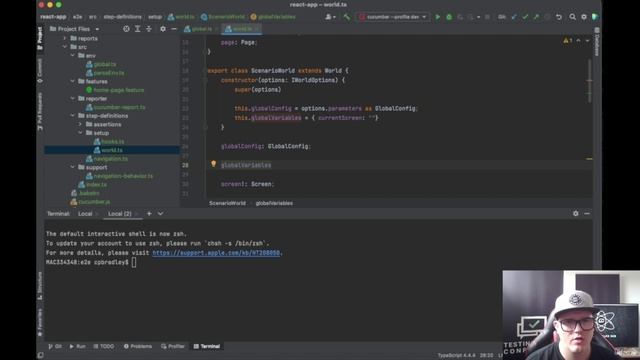This screenshot has width=640, height=360.
Task: Select the Local (2) terminal tab
Action: coord(120,213)
